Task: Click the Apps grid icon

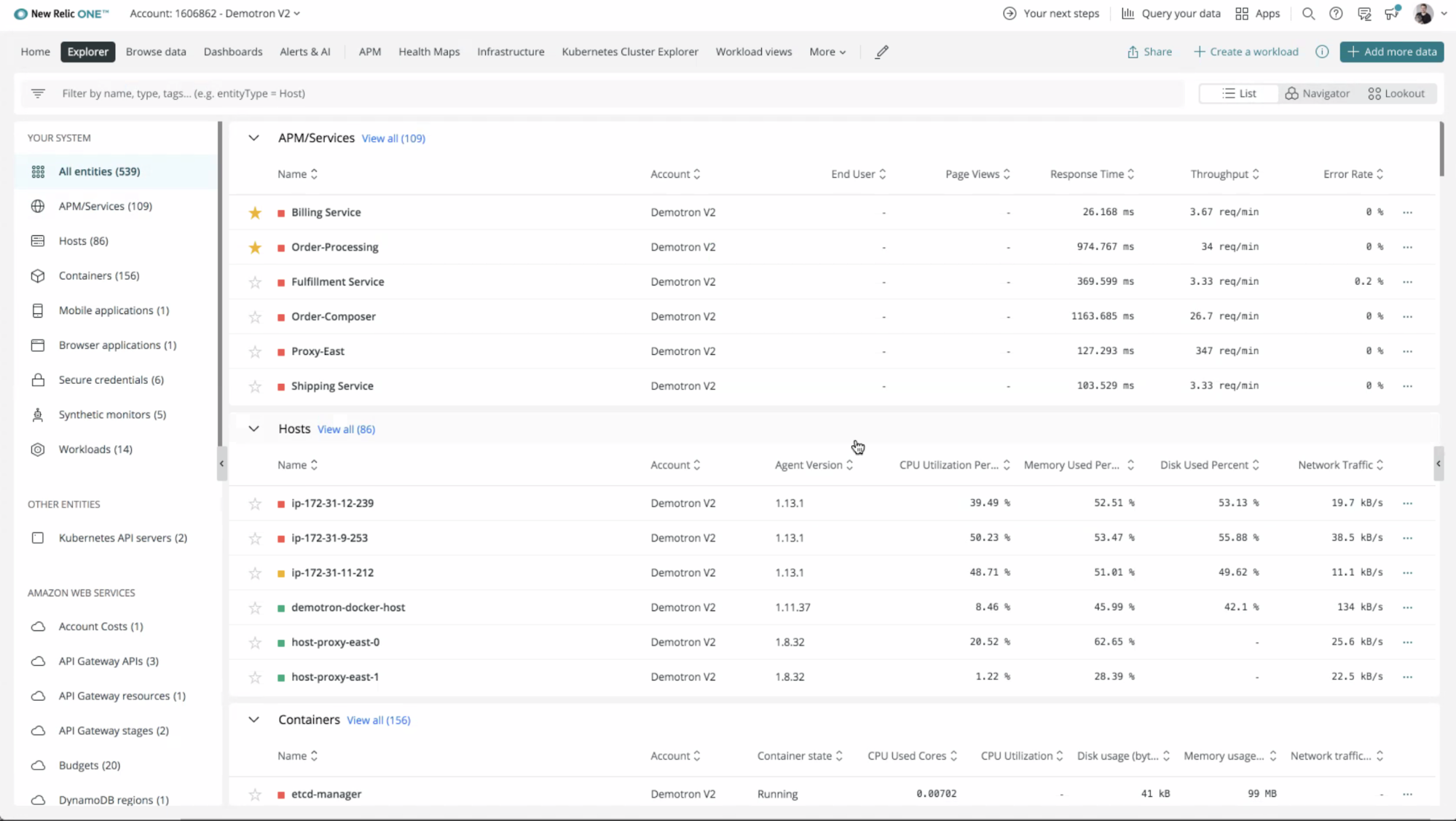Action: point(1242,13)
